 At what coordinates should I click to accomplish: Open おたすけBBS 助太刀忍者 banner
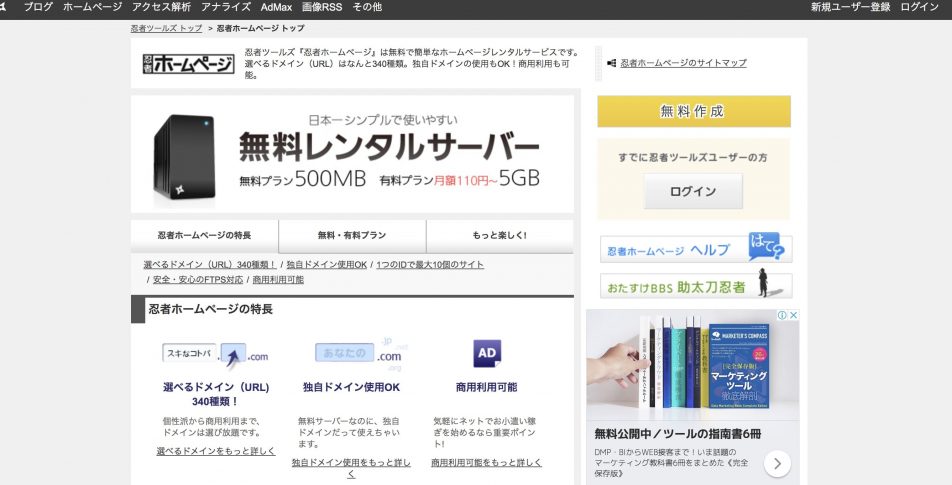[x=696, y=286]
